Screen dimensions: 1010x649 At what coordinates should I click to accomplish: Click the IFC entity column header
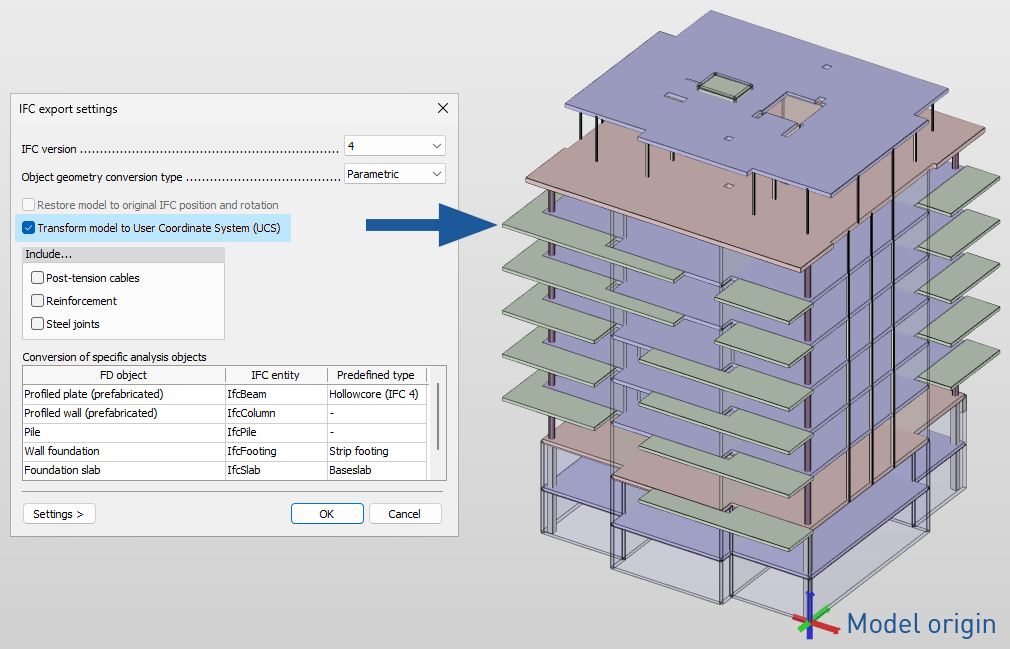click(x=275, y=375)
